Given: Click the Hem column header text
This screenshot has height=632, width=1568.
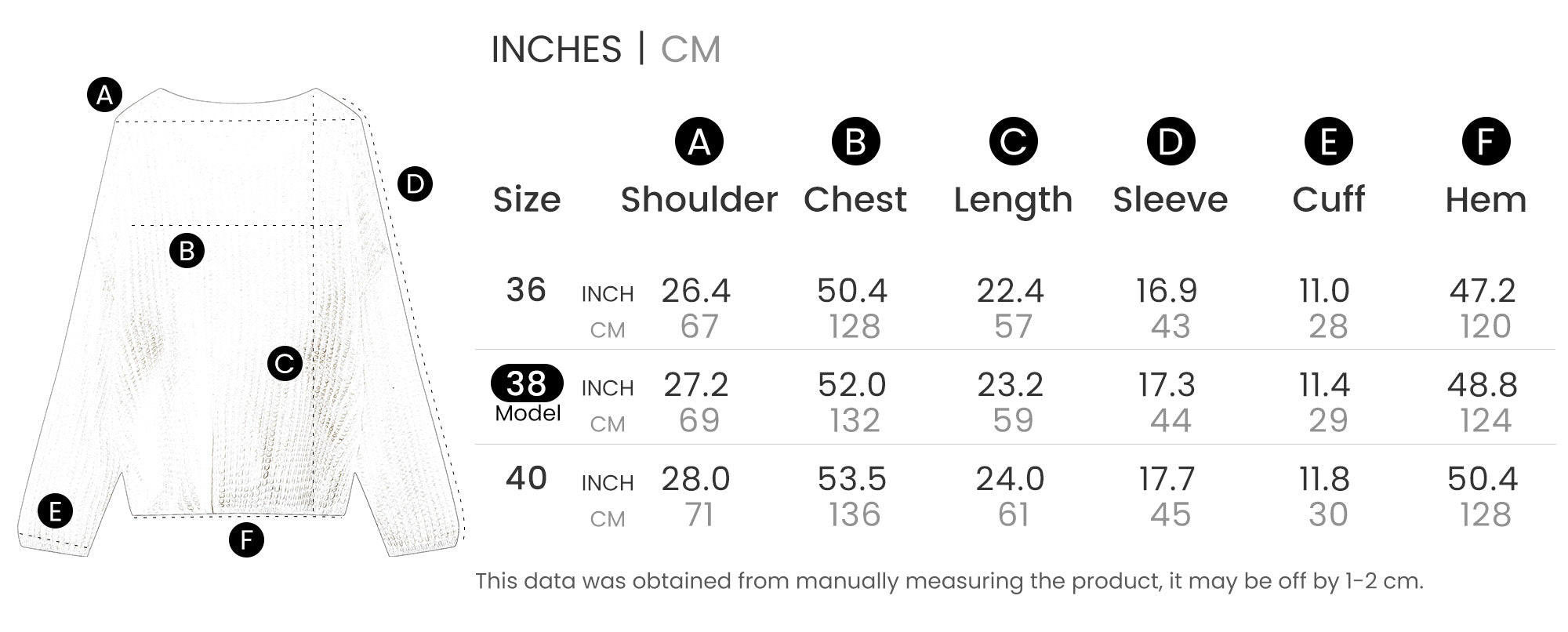Looking at the screenshot, I should tap(1486, 200).
